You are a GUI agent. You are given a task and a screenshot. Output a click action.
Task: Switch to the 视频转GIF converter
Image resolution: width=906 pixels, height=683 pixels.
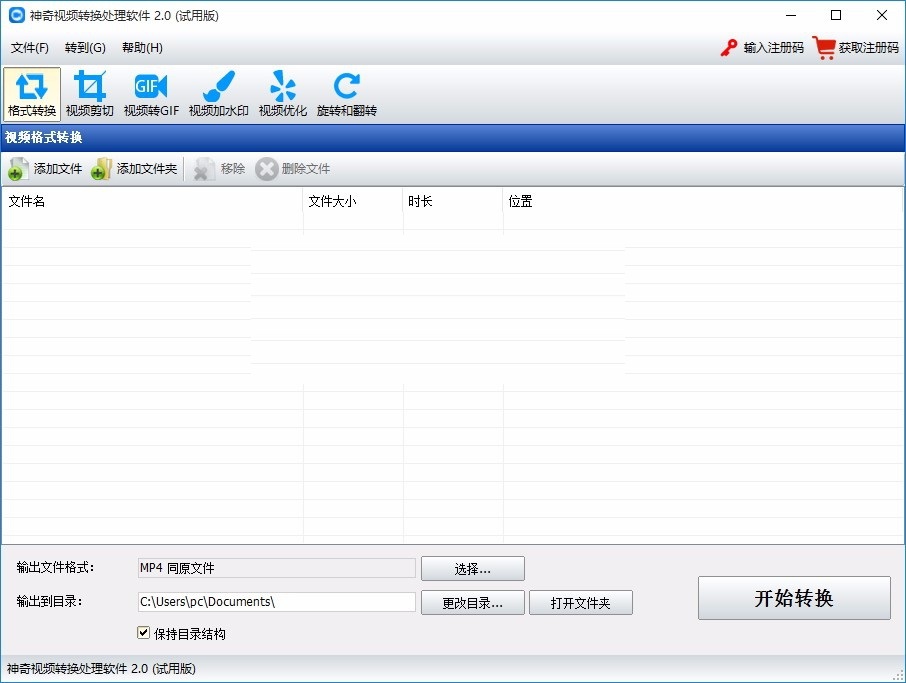pos(150,92)
